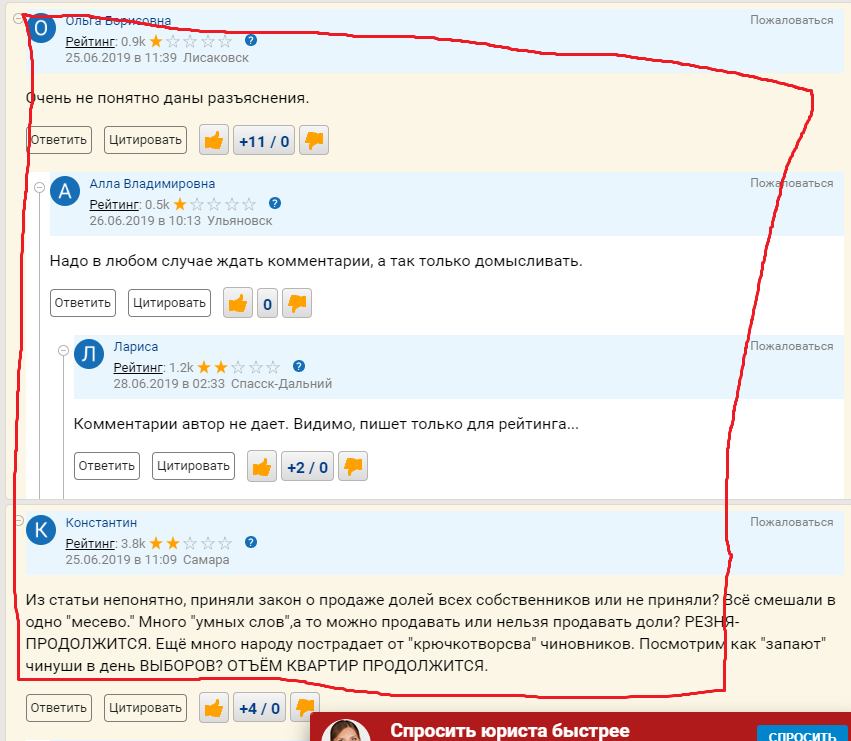Collapse Ольга Борисовна's comment thread
Viewport: 851px width, 741px height.
pyautogui.click(x=18, y=20)
